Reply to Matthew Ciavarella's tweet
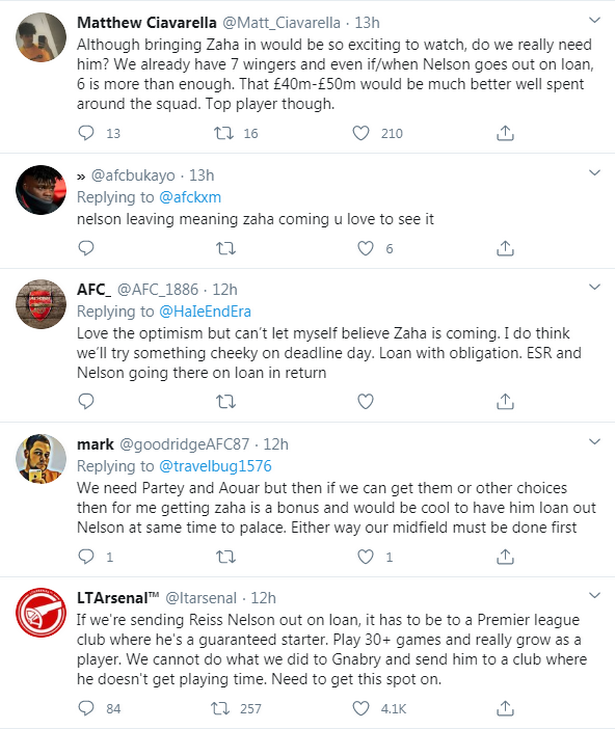615x729 pixels. (86, 133)
